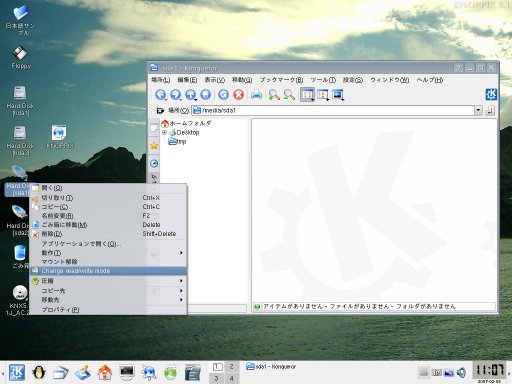512x384 pixels.
Task: Choose プロパティ in the context menu
Action: [109, 310]
